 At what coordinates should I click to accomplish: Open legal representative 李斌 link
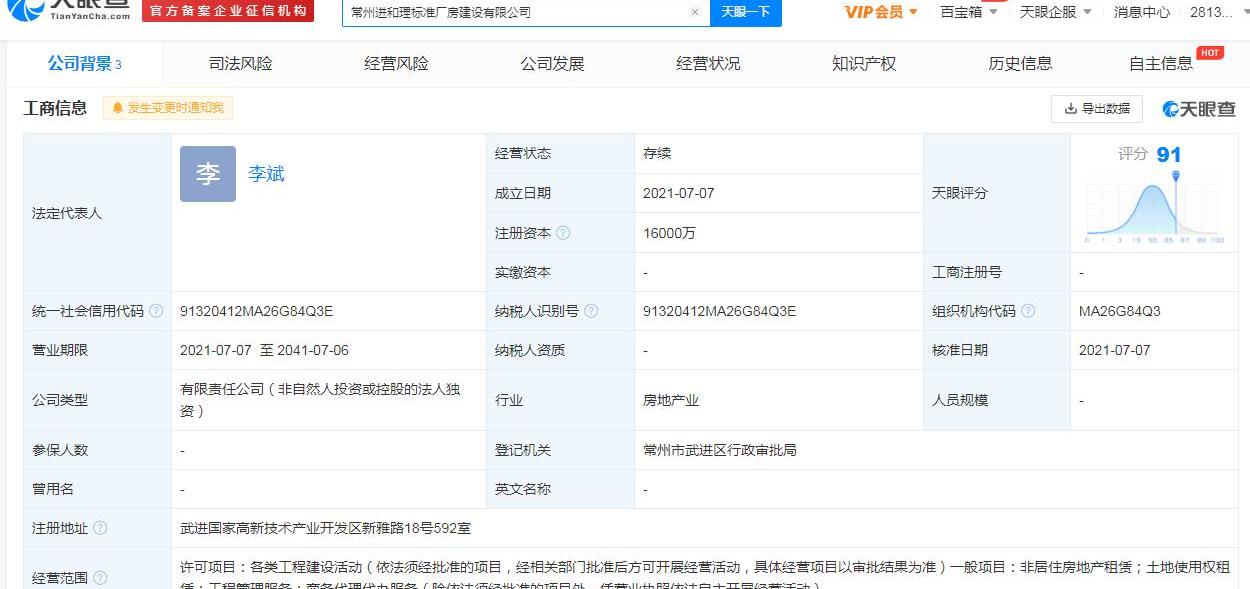click(266, 174)
